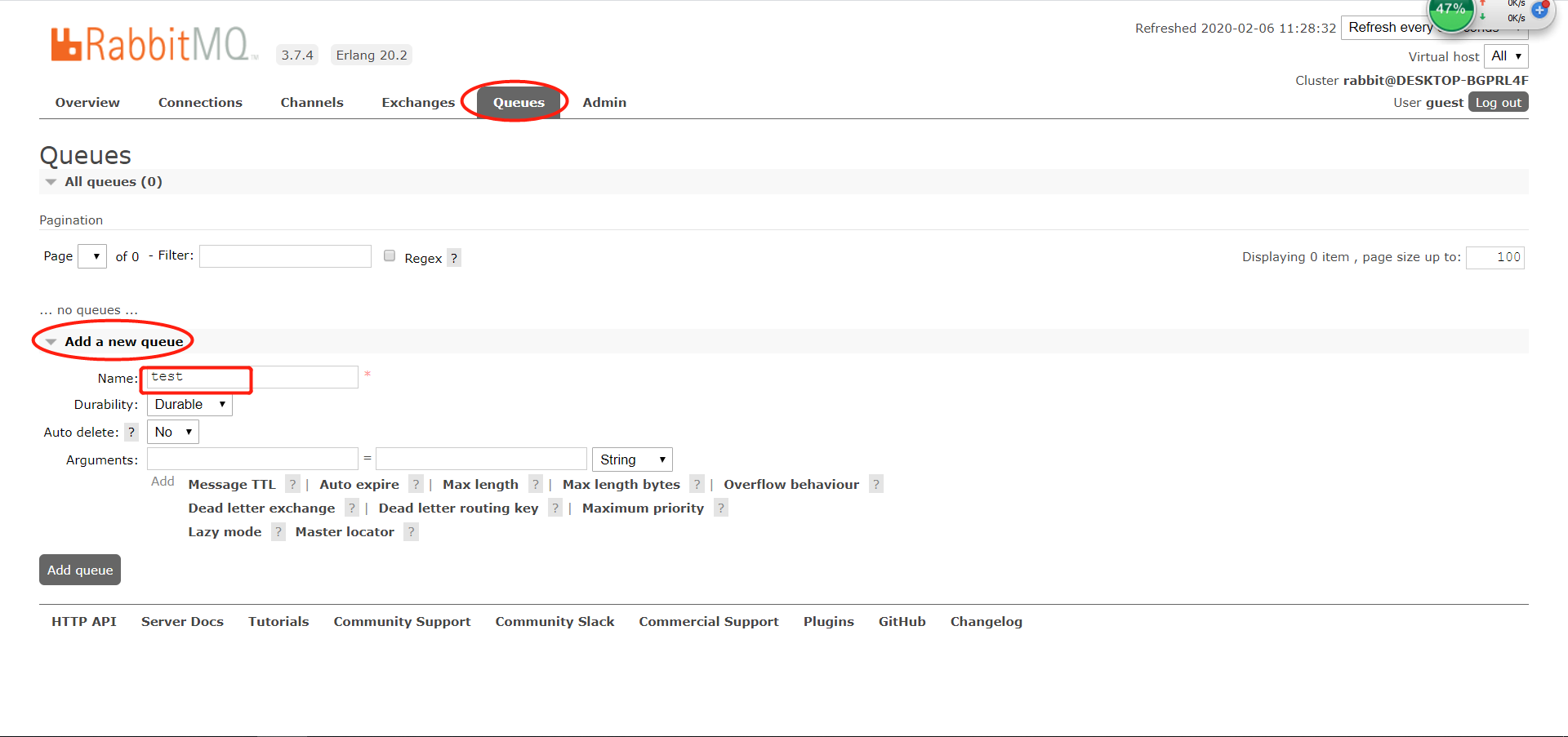Insert Max length argument
This screenshot has width=1568, height=737.
(480, 484)
